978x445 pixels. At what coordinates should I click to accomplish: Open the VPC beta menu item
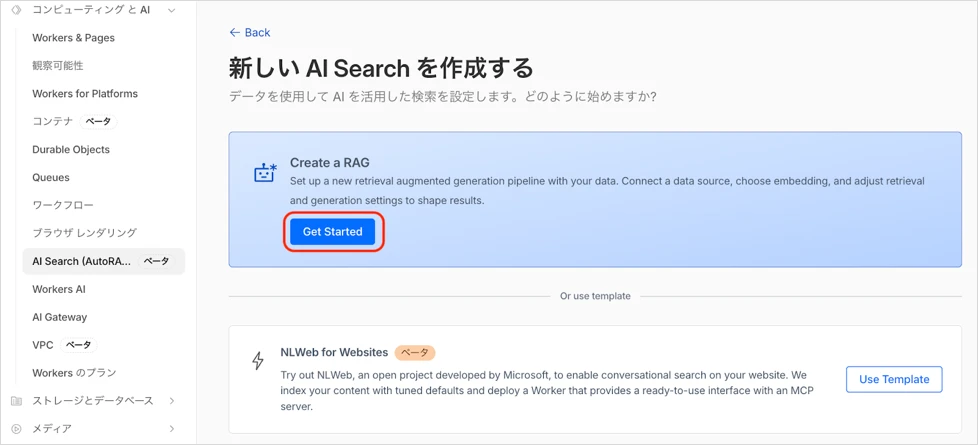(43, 345)
